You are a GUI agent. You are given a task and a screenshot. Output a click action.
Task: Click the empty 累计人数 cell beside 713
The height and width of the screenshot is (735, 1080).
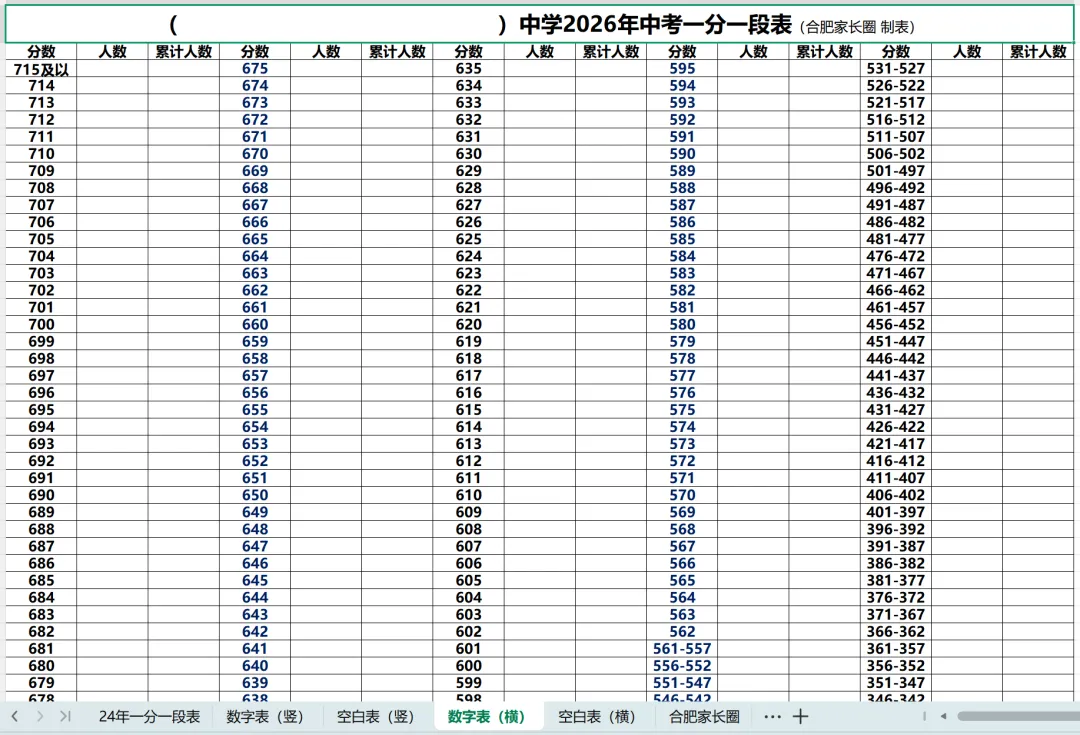183,103
